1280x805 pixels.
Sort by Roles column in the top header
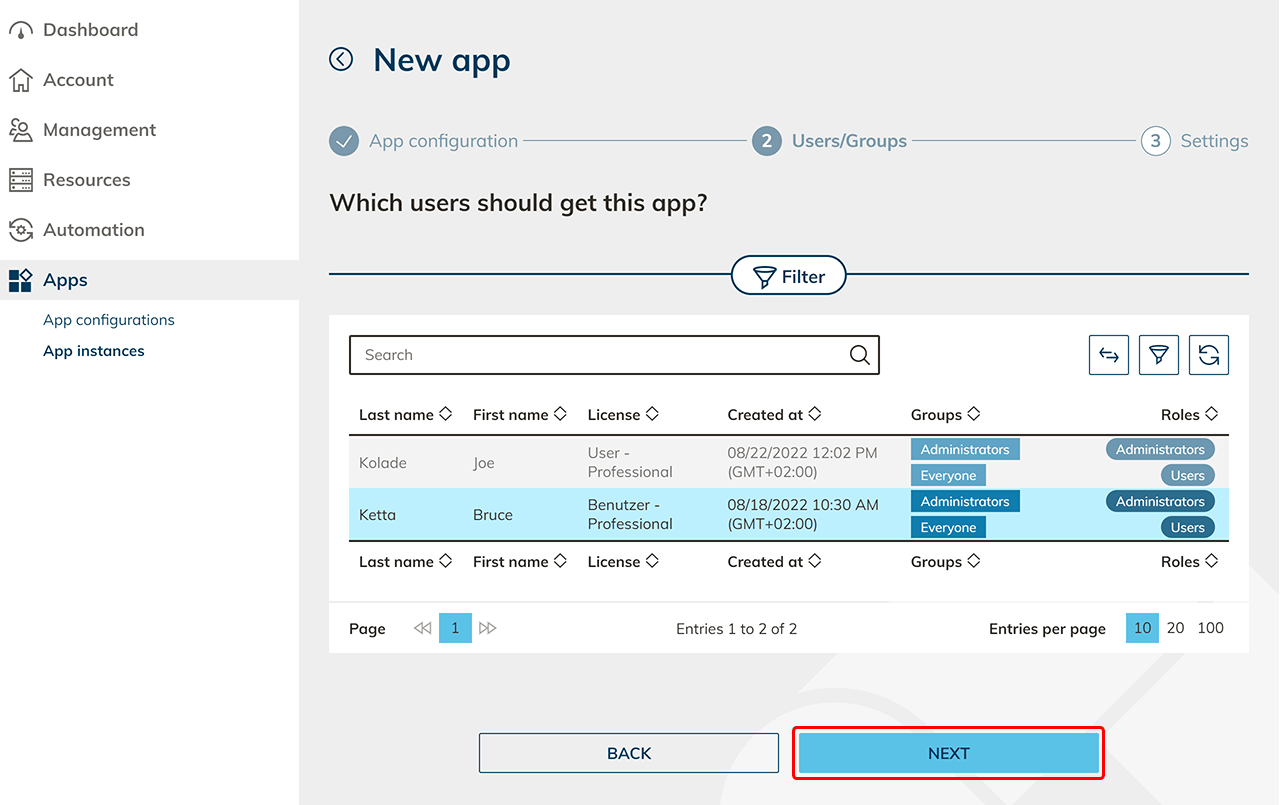coord(1189,415)
